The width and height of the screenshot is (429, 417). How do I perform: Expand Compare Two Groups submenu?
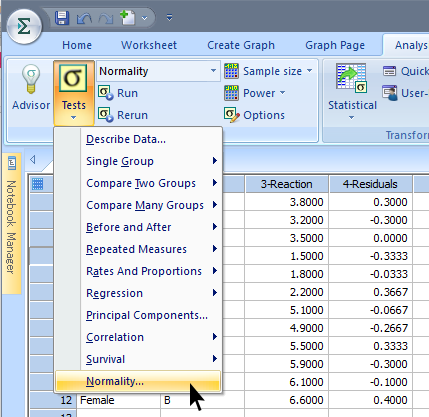138,183
